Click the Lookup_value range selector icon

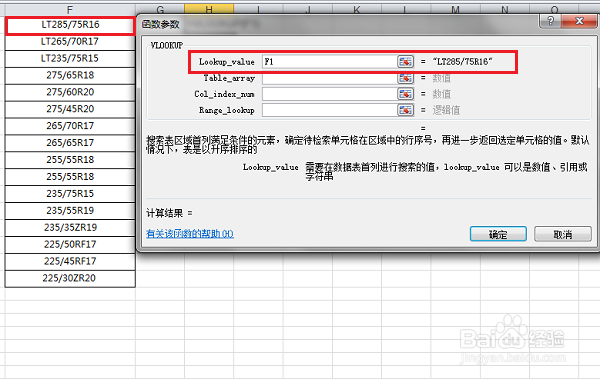click(x=405, y=62)
